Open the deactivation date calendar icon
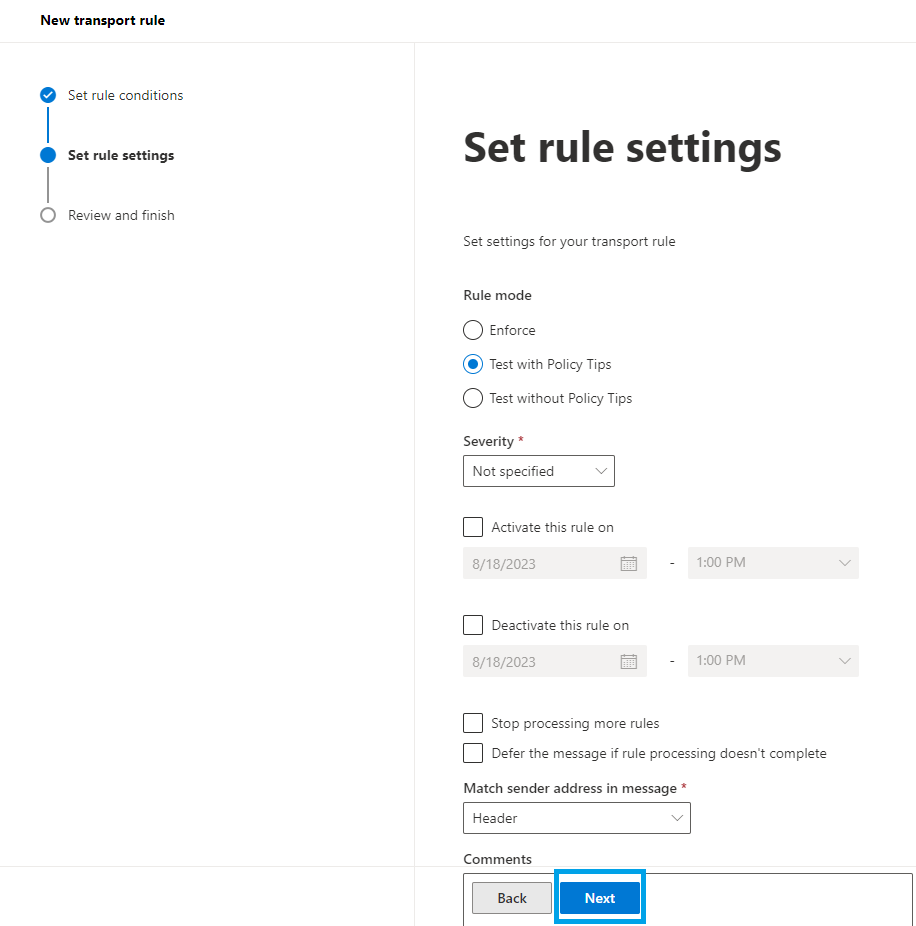Image resolution: width=916 pixels, height=926 pixels. tap(628, 661)
